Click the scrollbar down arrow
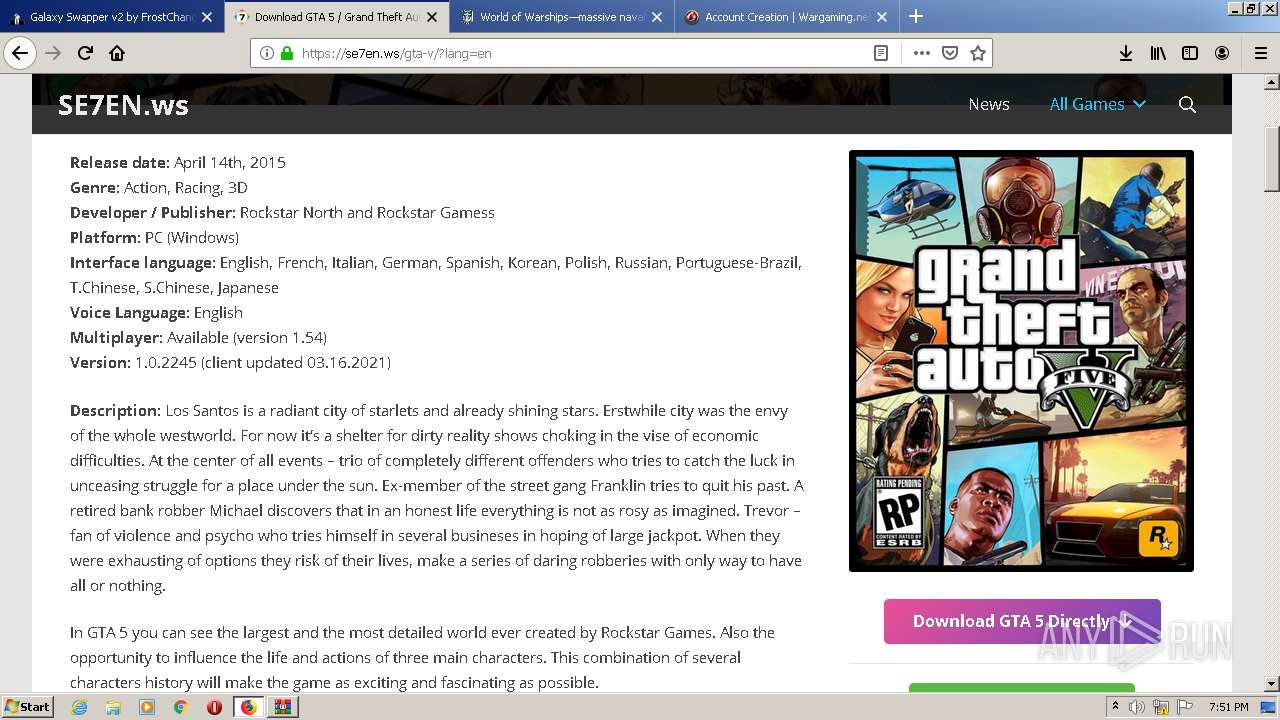The image size is (1280, 720). click(1271, 684)
